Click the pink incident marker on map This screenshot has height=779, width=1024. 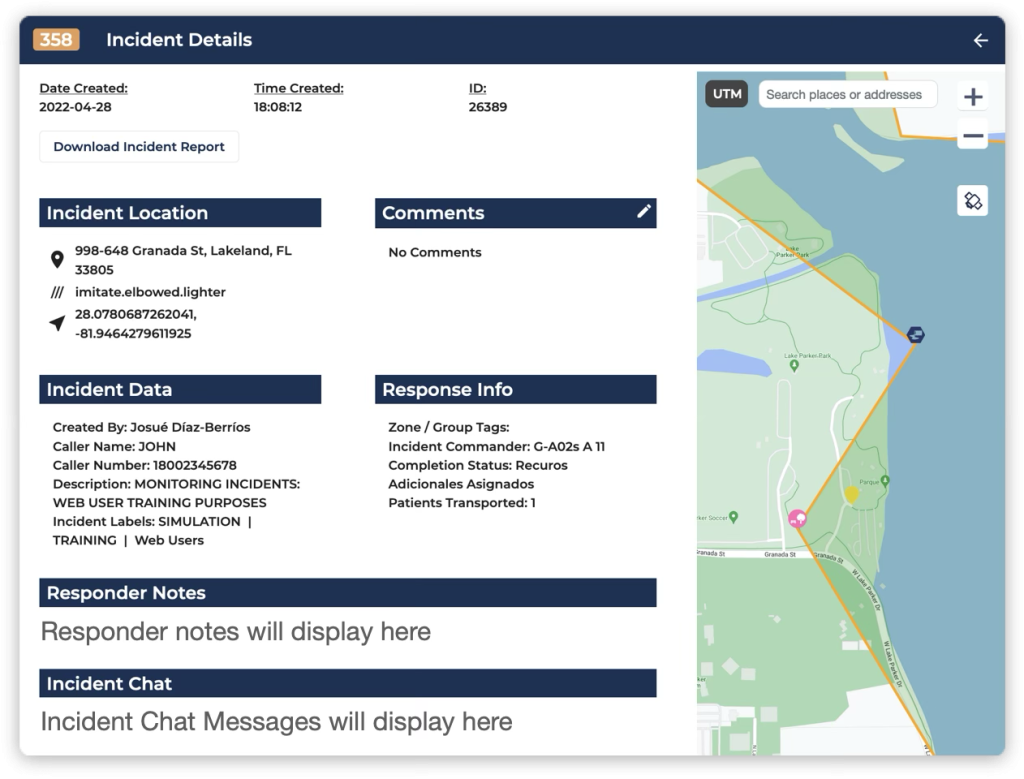coord(797,518)
